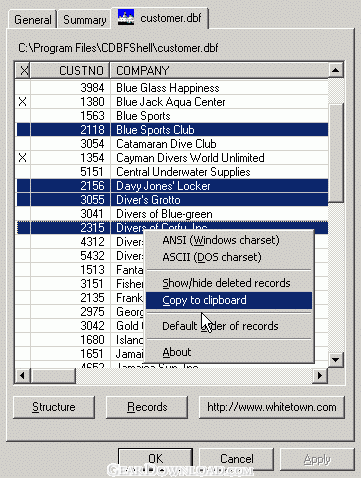Screen dimensions: 361x478
Task: Select the Central Underwater Supplies row
Action: (172, 172)
